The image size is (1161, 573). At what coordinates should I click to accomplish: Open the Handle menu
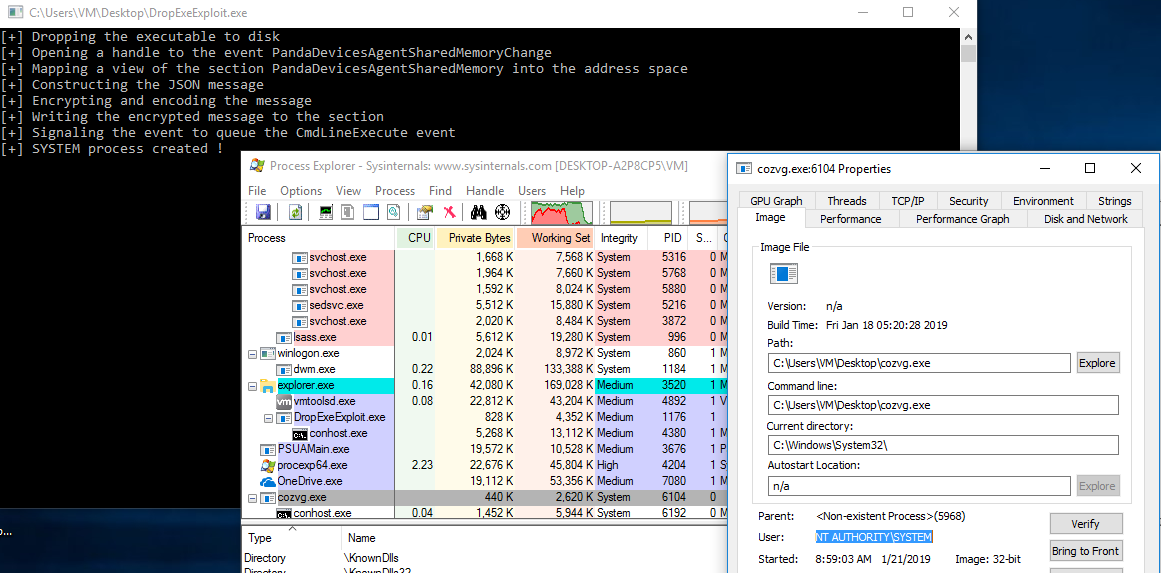(485, 190)
